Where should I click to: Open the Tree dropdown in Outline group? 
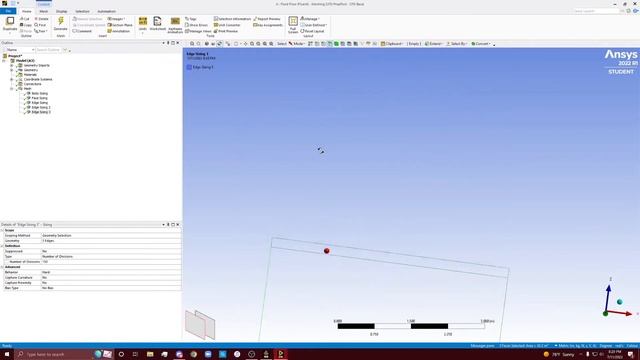click(x=40, y=31)
